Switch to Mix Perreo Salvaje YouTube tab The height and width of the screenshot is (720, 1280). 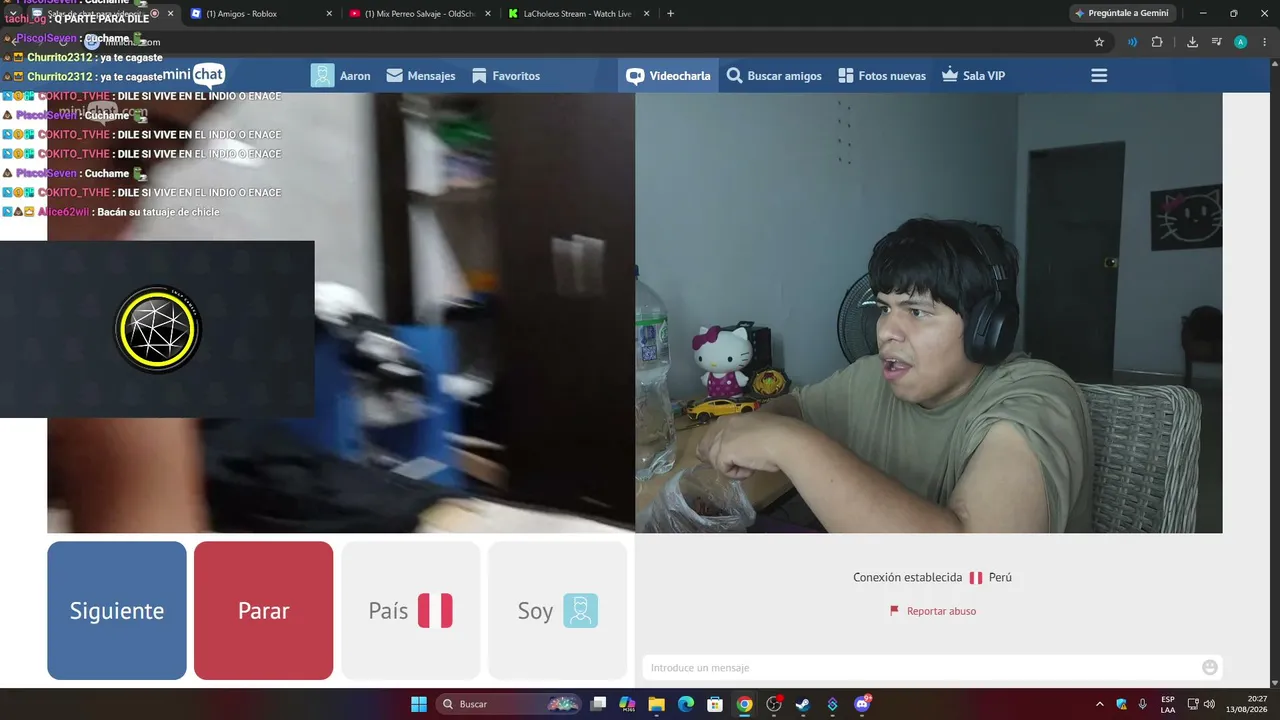[420, 14]
